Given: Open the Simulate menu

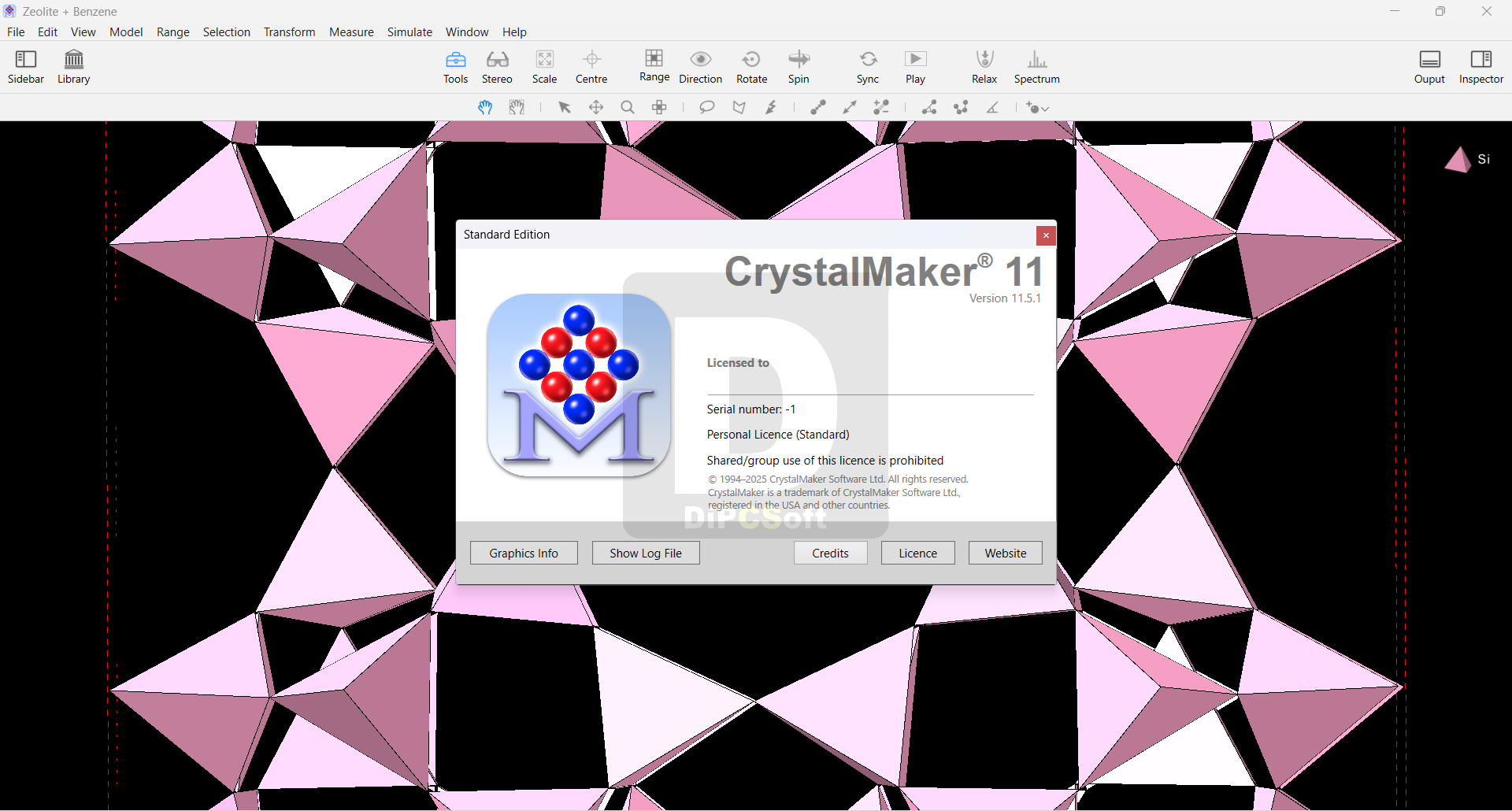Looking at the screenshot, I should click(x=409, y=32).
